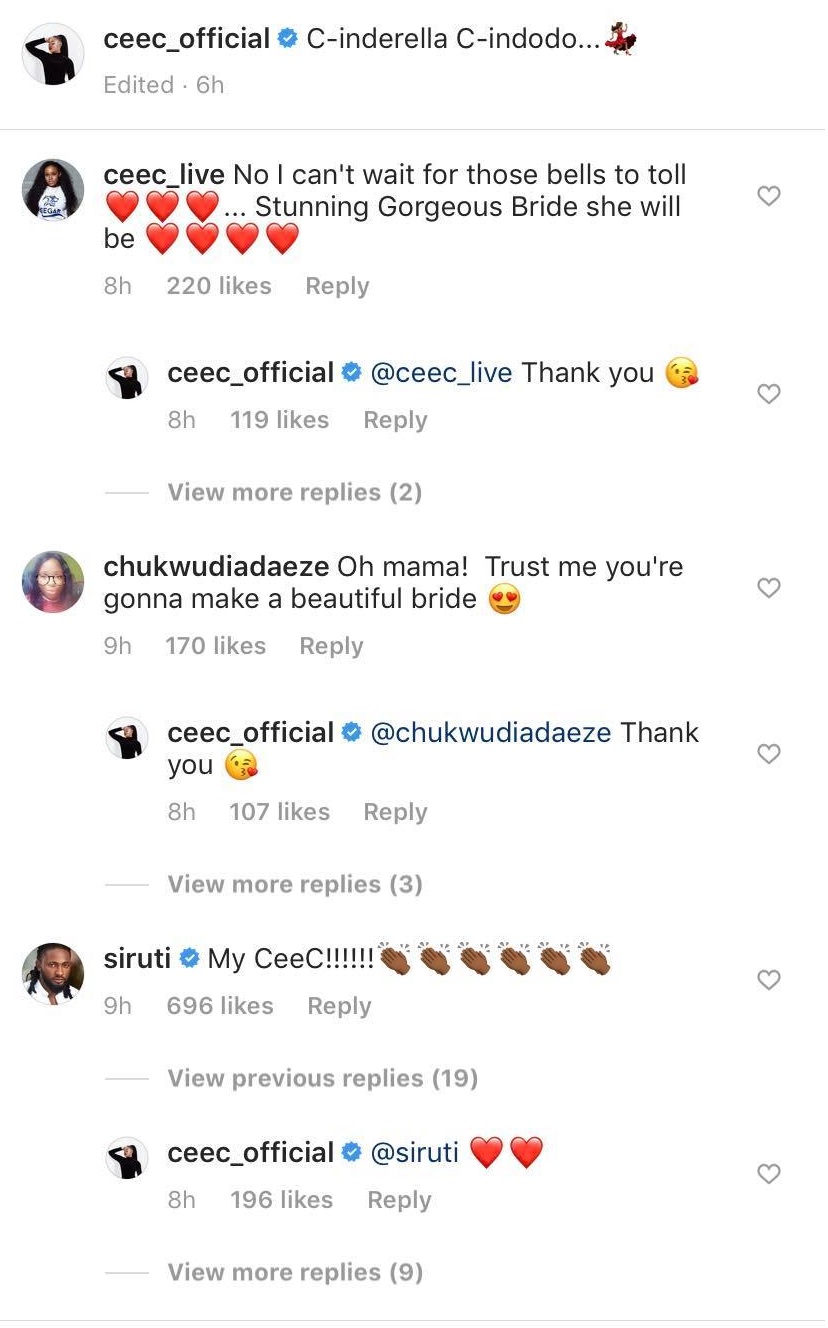
Task: Open the @chukwudiadaeze mention link
Action: click(x=490, y=733)
